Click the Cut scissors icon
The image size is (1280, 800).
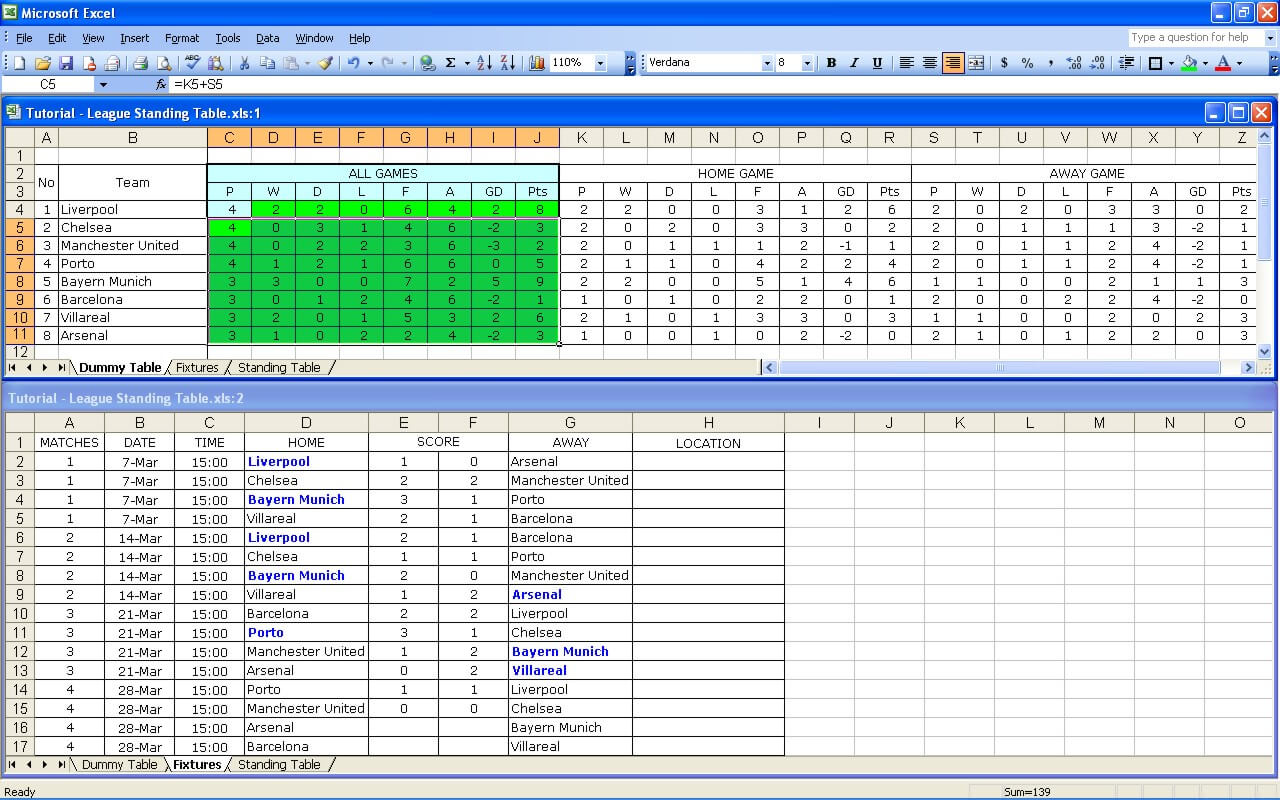coord(244,62)
